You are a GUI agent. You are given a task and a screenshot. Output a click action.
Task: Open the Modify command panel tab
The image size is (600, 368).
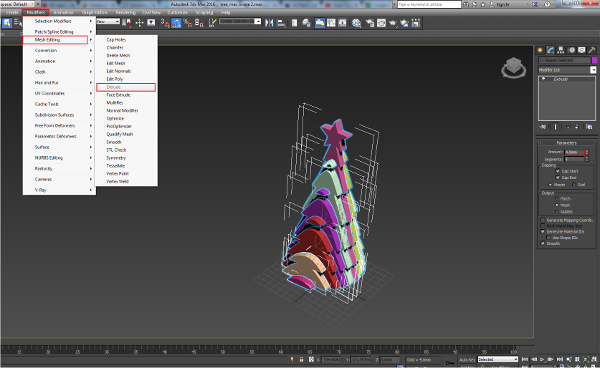pos(550,50)
